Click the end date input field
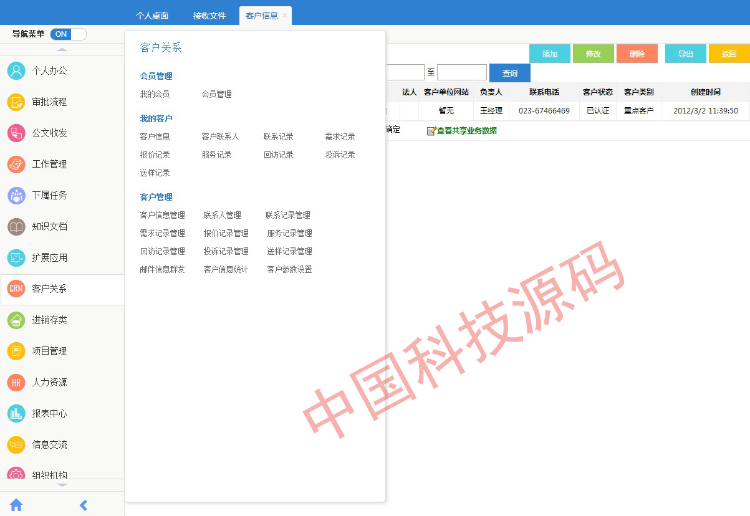 click(461, 73)
